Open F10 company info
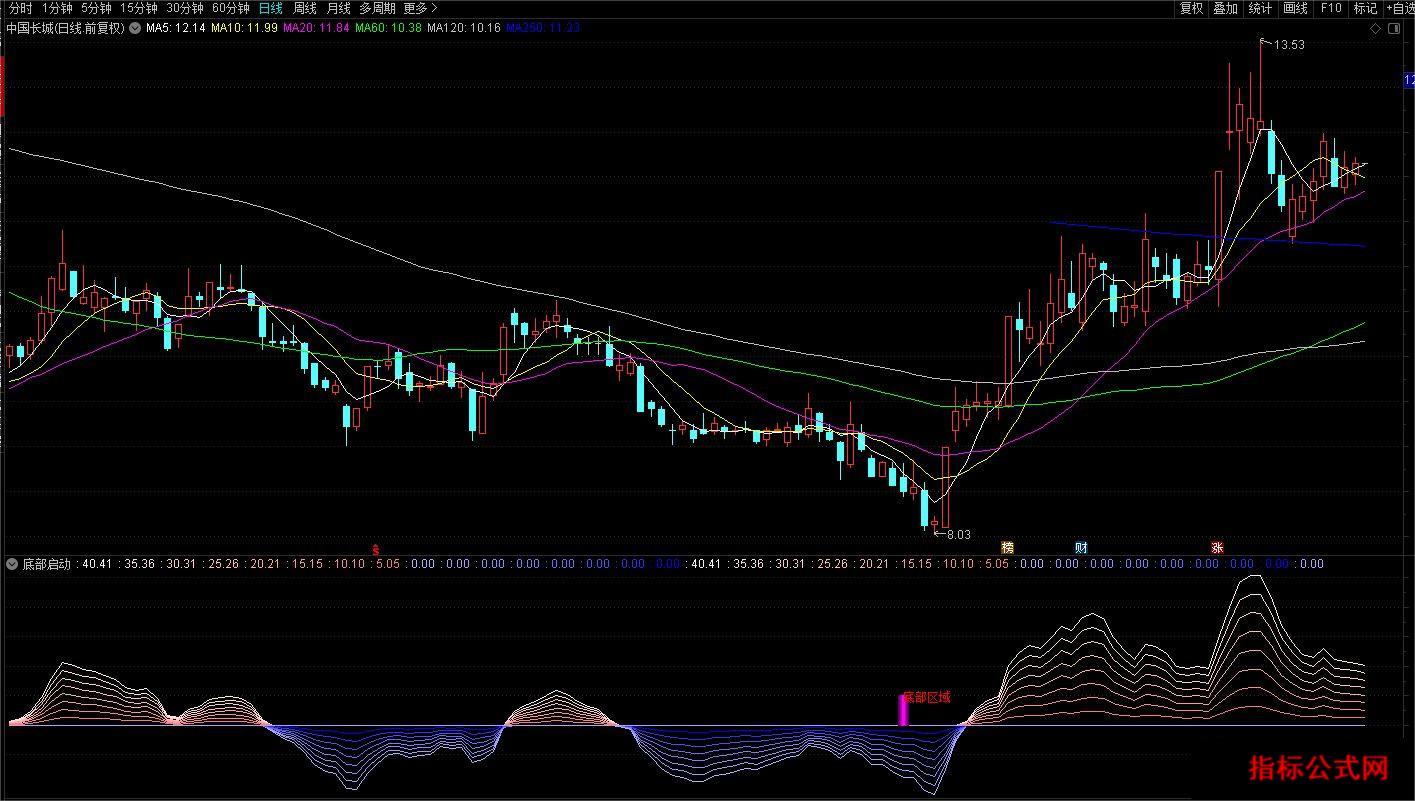The width and height of the screenshot is (1415, 801). [x=1331, y=8]
